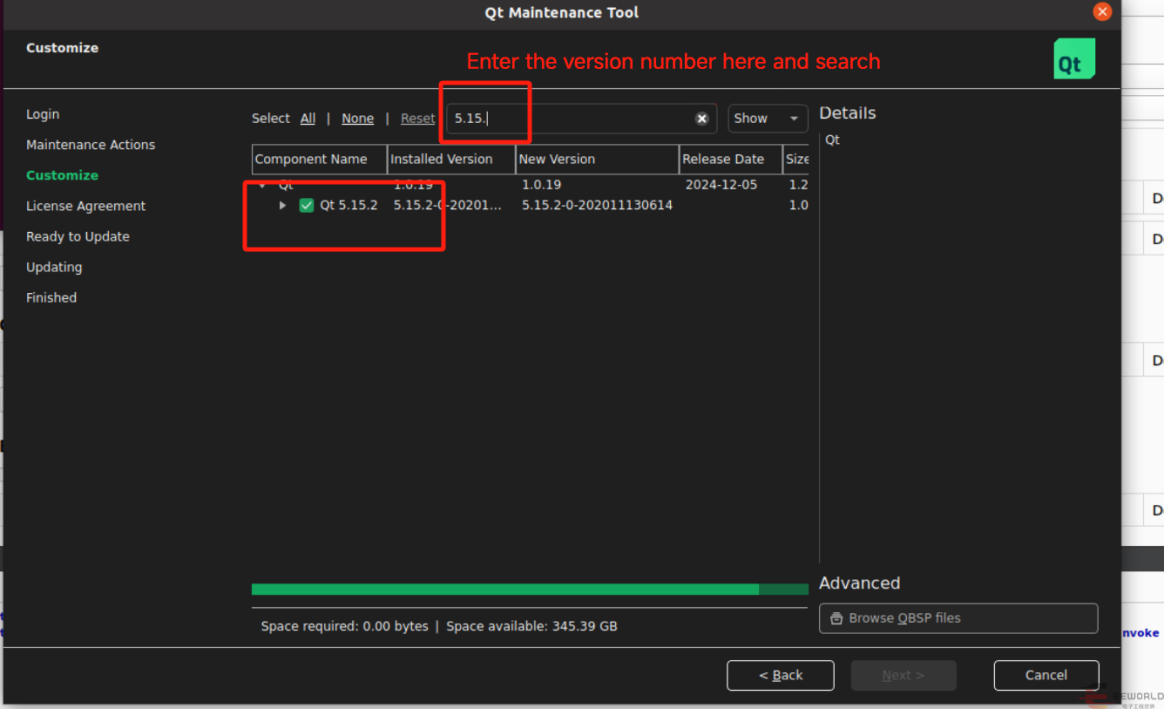1164x709 pixels.
Task: Cancel the maintenance tool wizard
Action: click(1046, 675)
